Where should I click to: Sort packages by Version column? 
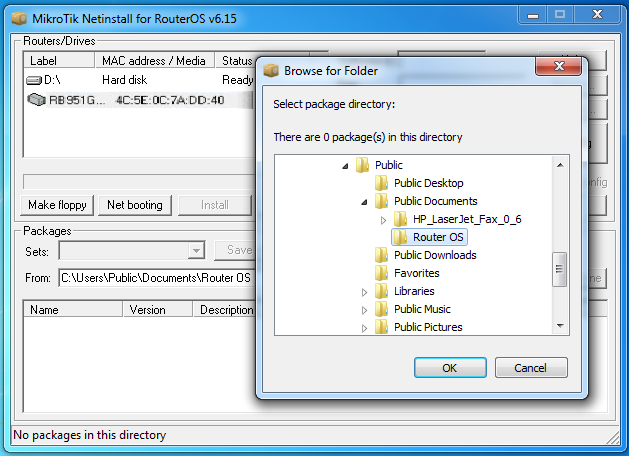[158, 310]
